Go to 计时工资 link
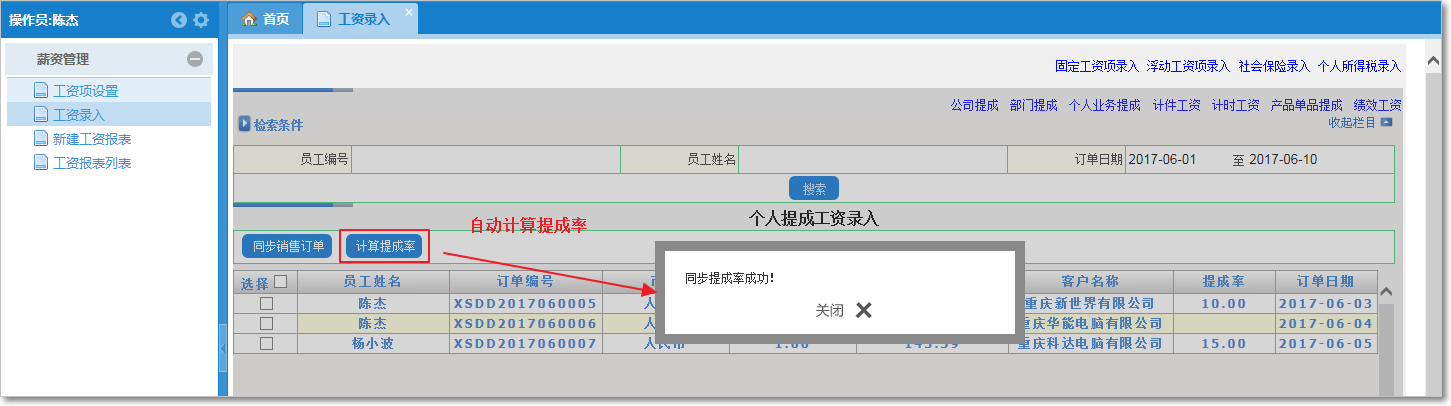The height and width of the screenshot is (406, 1451). point(1235,105)
